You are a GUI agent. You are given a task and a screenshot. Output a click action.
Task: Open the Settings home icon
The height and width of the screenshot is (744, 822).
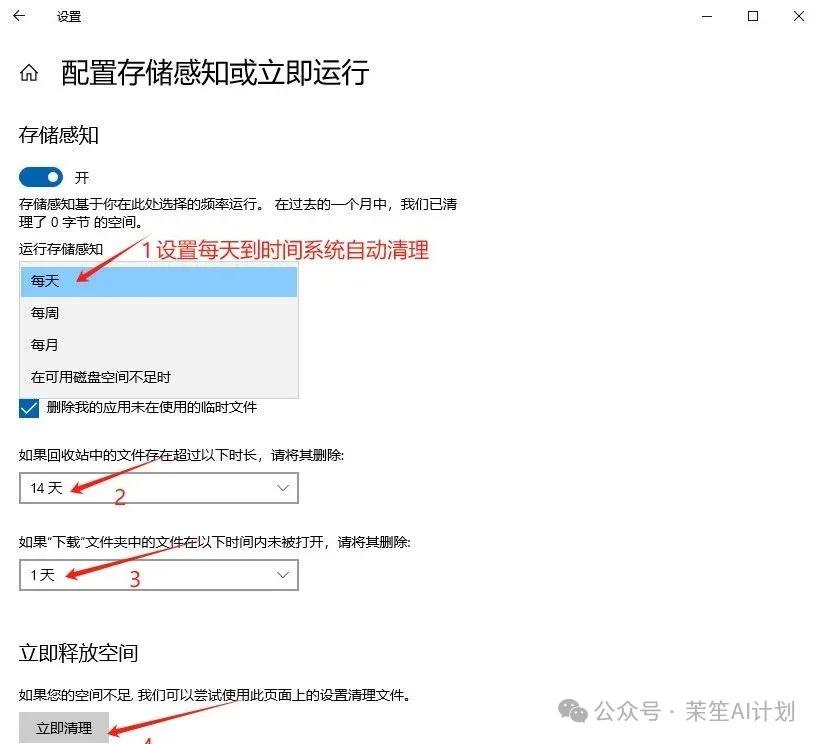click(29, 72)
